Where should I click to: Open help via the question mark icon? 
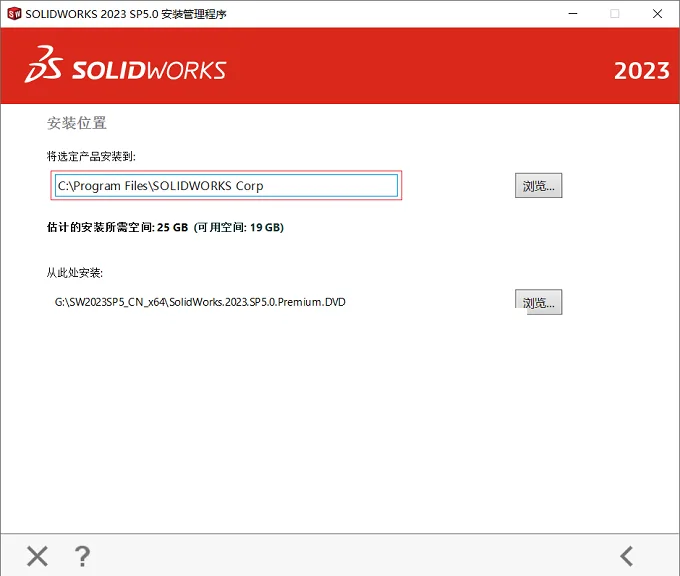click(x=82, y=556)
